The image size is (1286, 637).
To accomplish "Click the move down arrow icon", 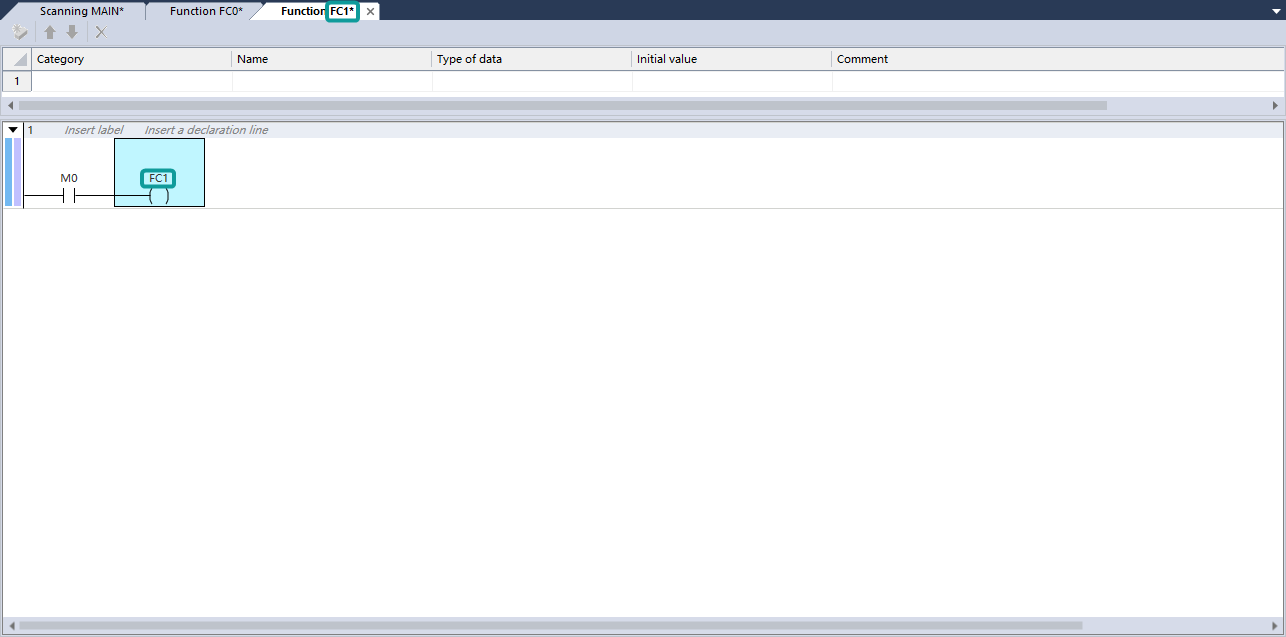I will point(72,32).
